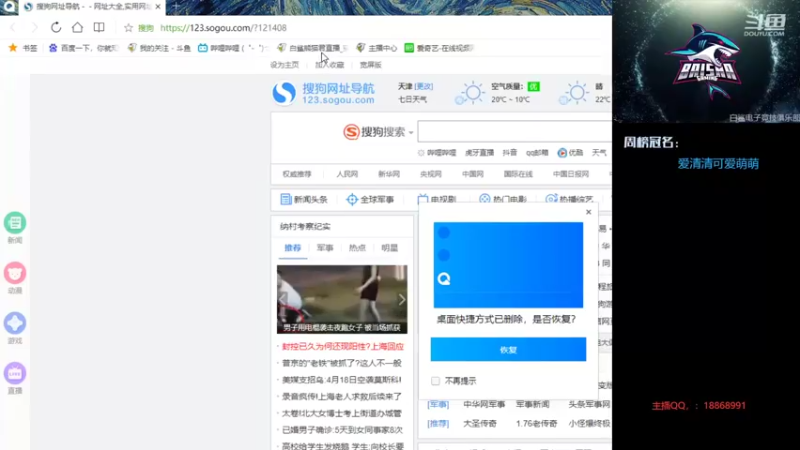Bookmark this page with the star icon
The width and height of the screenshot is (800, 450).
[x=129, y=28]
